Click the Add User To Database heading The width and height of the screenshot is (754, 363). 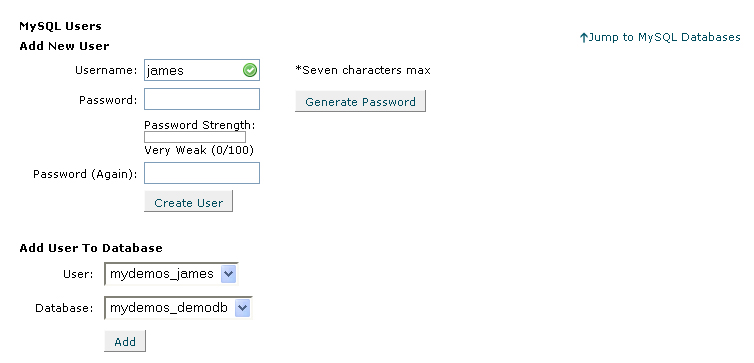[91, 248]
